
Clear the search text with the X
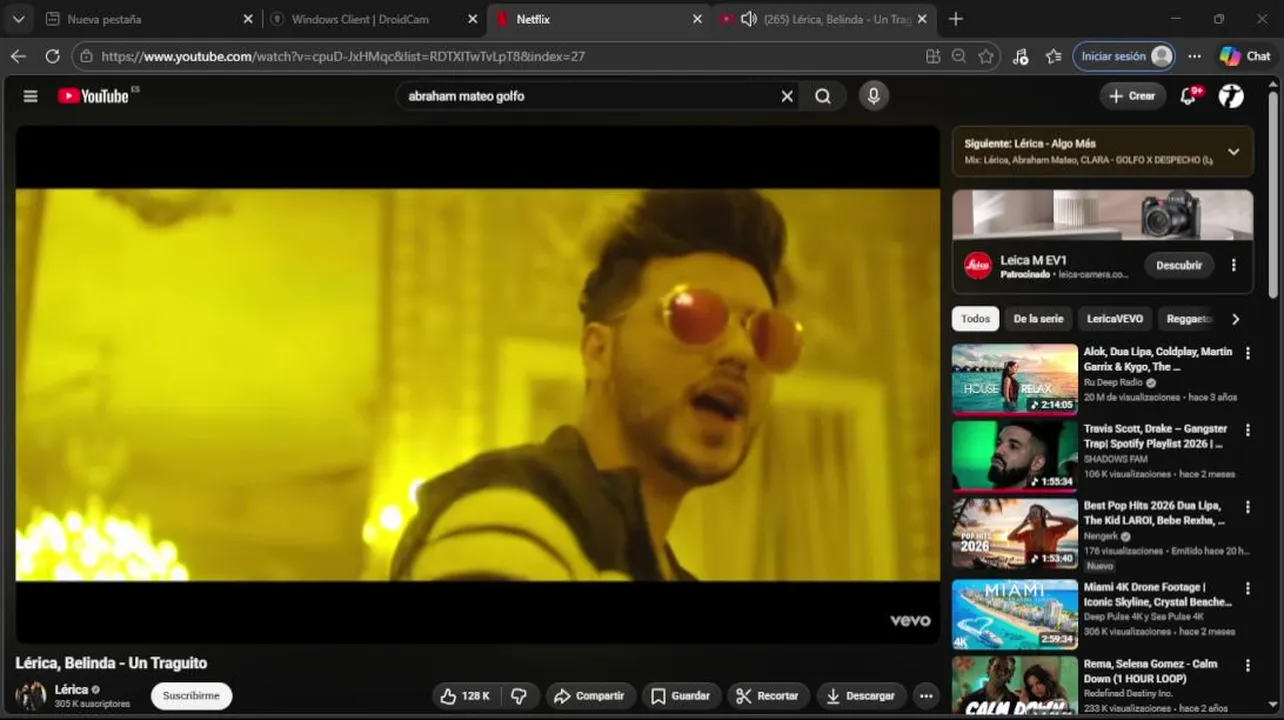787,96
